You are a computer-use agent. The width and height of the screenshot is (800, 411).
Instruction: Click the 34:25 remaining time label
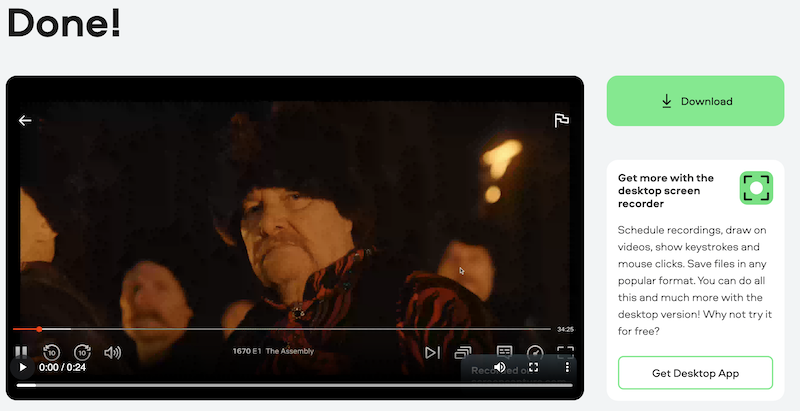[565, 329]
